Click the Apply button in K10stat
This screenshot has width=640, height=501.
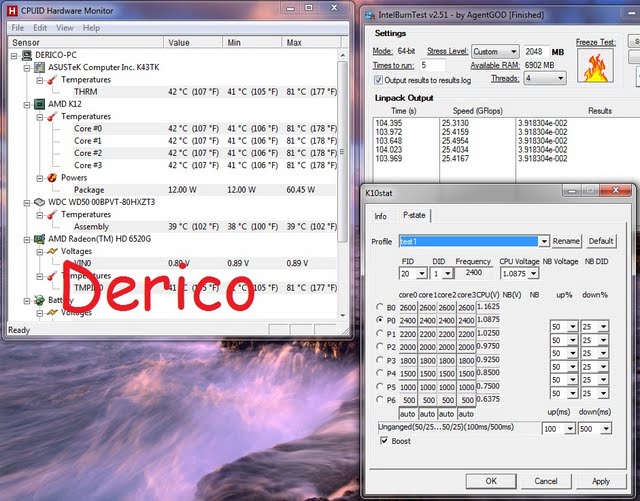(x=600, y=481)
